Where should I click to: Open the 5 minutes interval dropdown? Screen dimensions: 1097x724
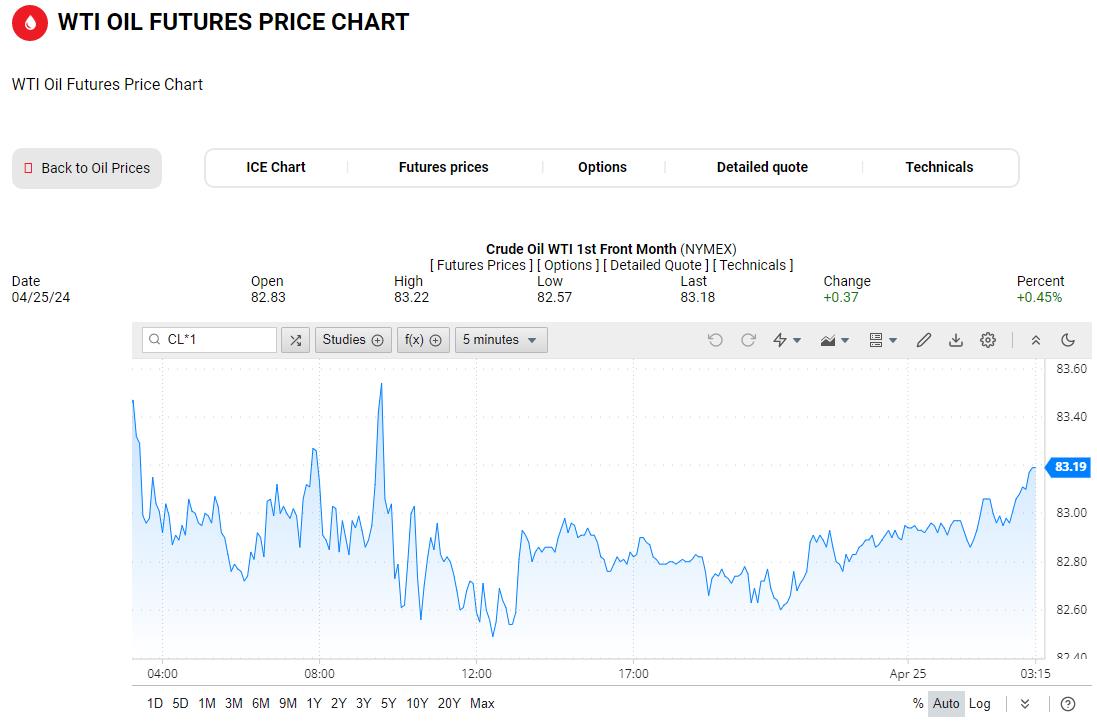point(501,340)
